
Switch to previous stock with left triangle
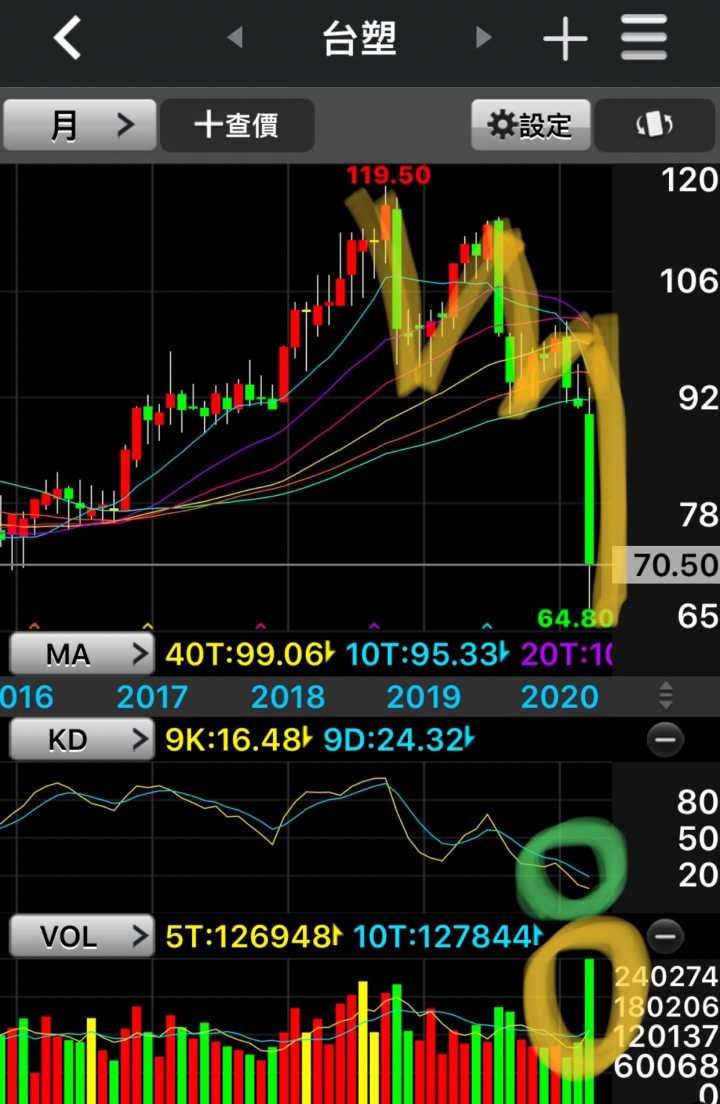pyautogui.click(x=235, y=37)
